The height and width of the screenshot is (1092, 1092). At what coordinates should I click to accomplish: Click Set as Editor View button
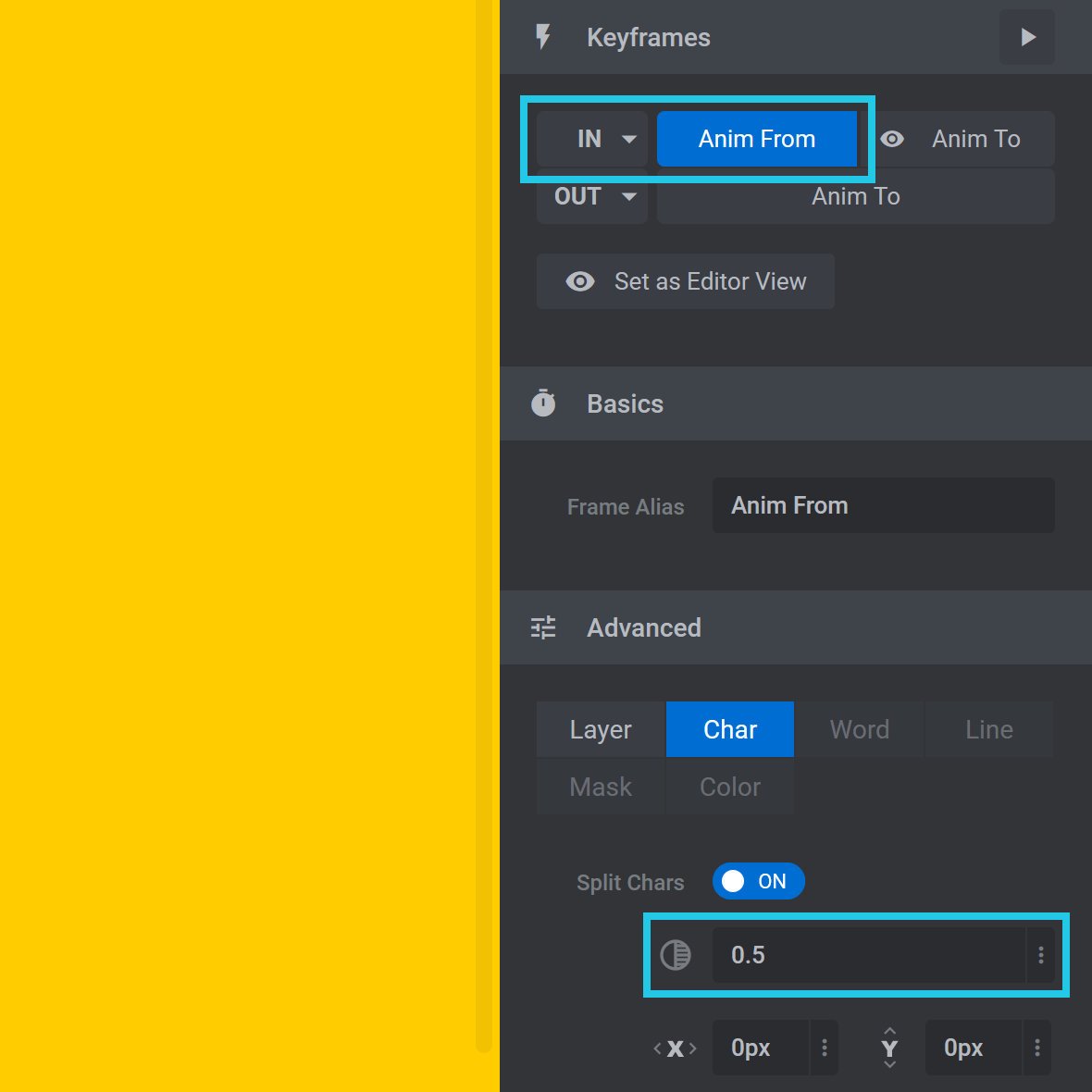(x=686, y=281)
